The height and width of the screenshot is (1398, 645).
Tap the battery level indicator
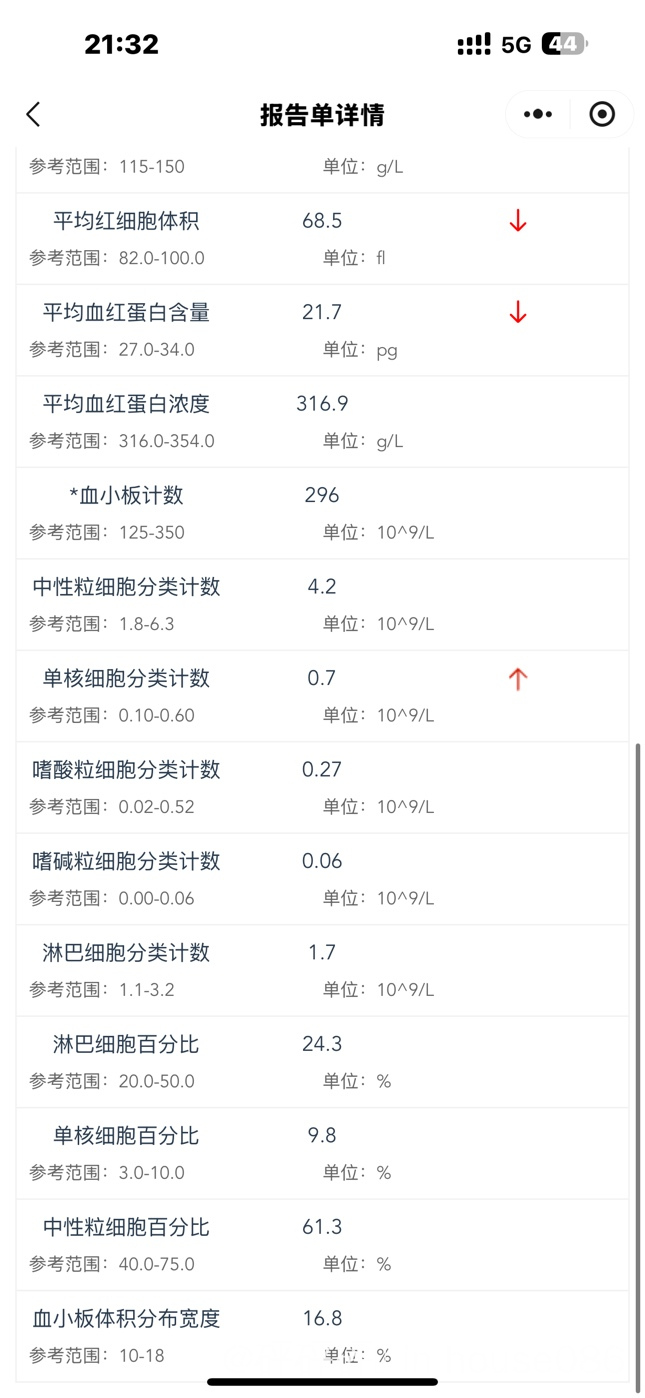point(564,44)
